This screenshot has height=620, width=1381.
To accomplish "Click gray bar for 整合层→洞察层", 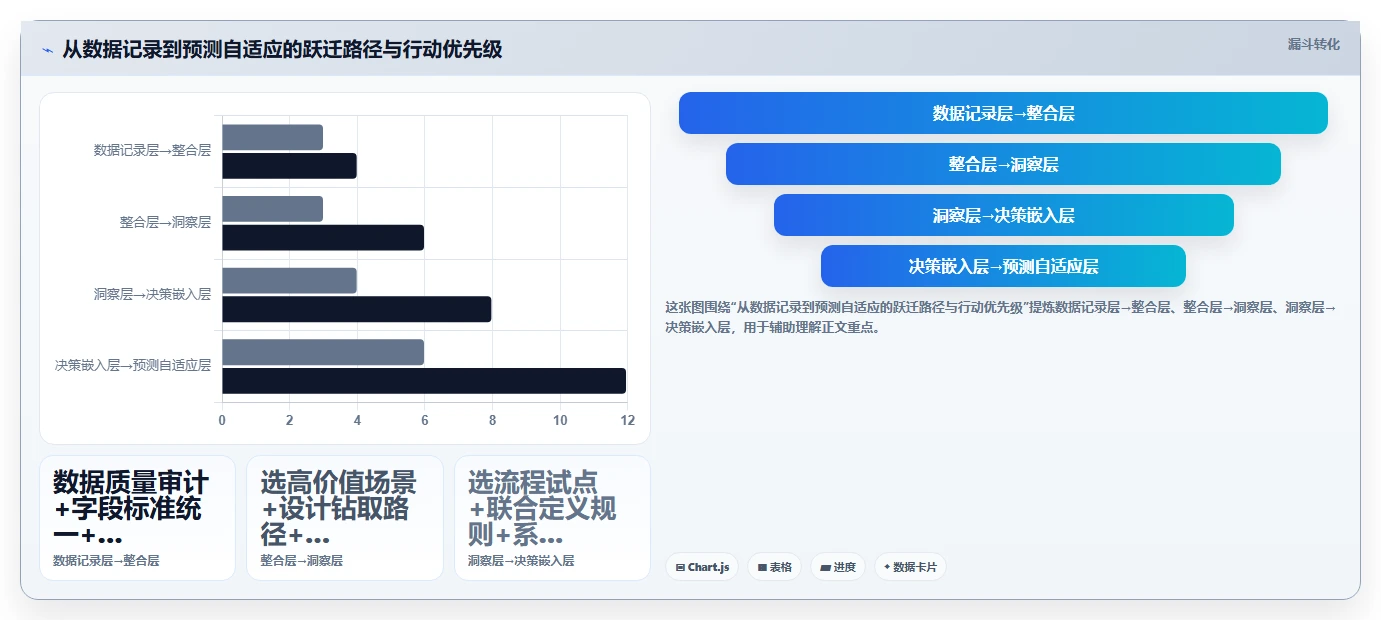I will point(272,208).
